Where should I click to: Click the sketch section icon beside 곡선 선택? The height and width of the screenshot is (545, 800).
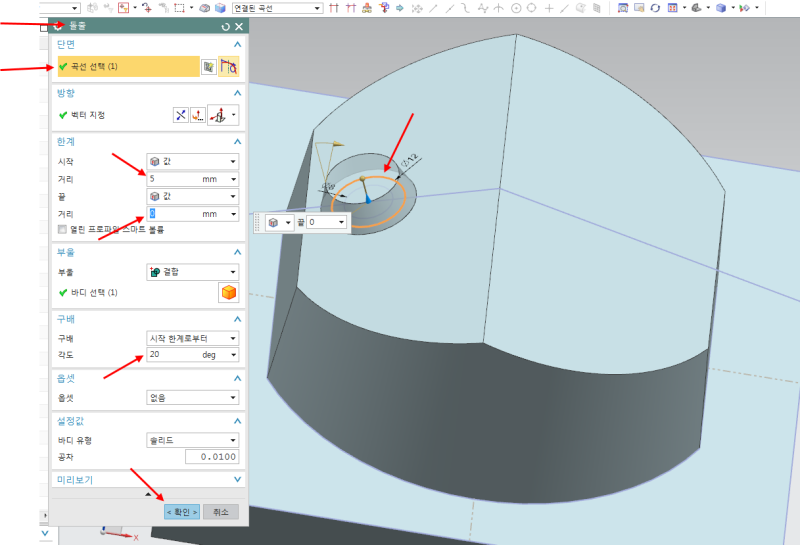point(208,67)
